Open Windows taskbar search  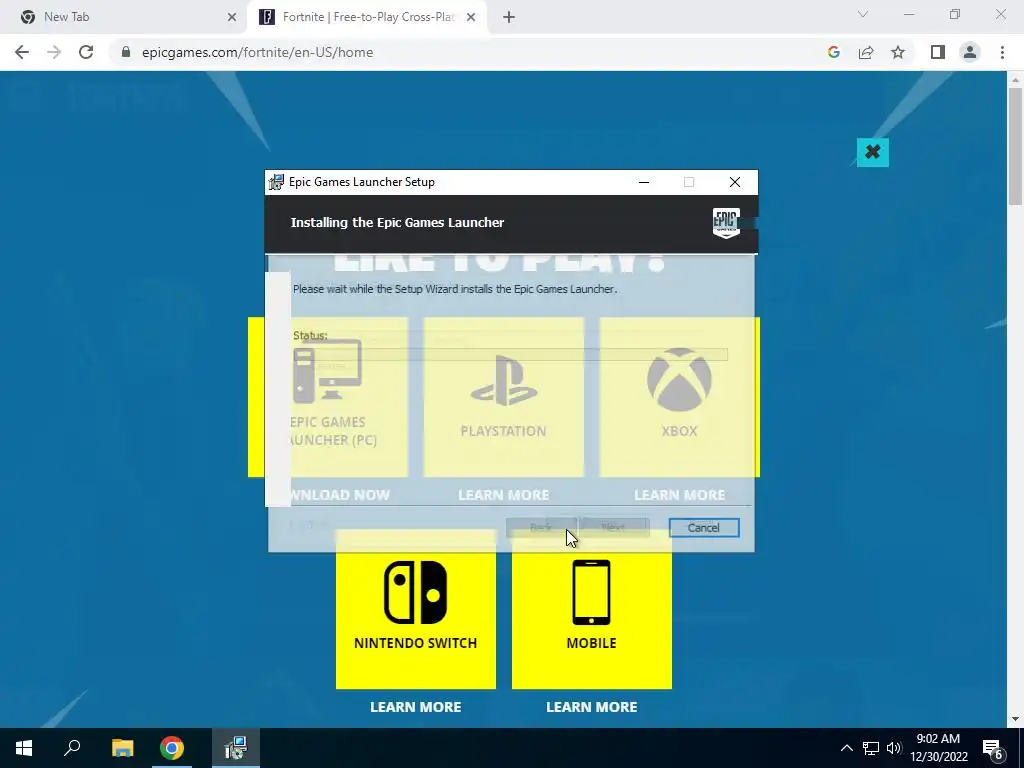pos(72,748)
